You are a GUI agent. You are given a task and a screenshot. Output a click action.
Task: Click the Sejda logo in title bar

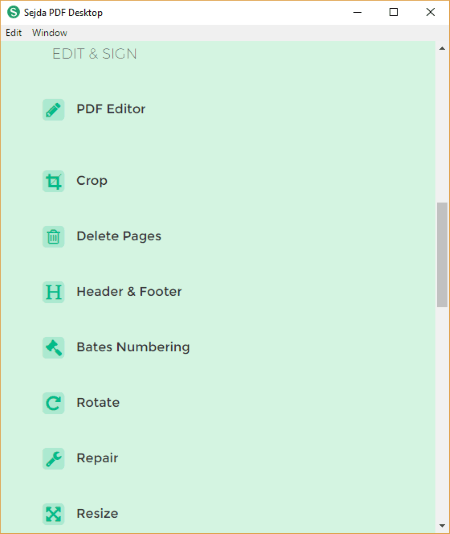14,12
